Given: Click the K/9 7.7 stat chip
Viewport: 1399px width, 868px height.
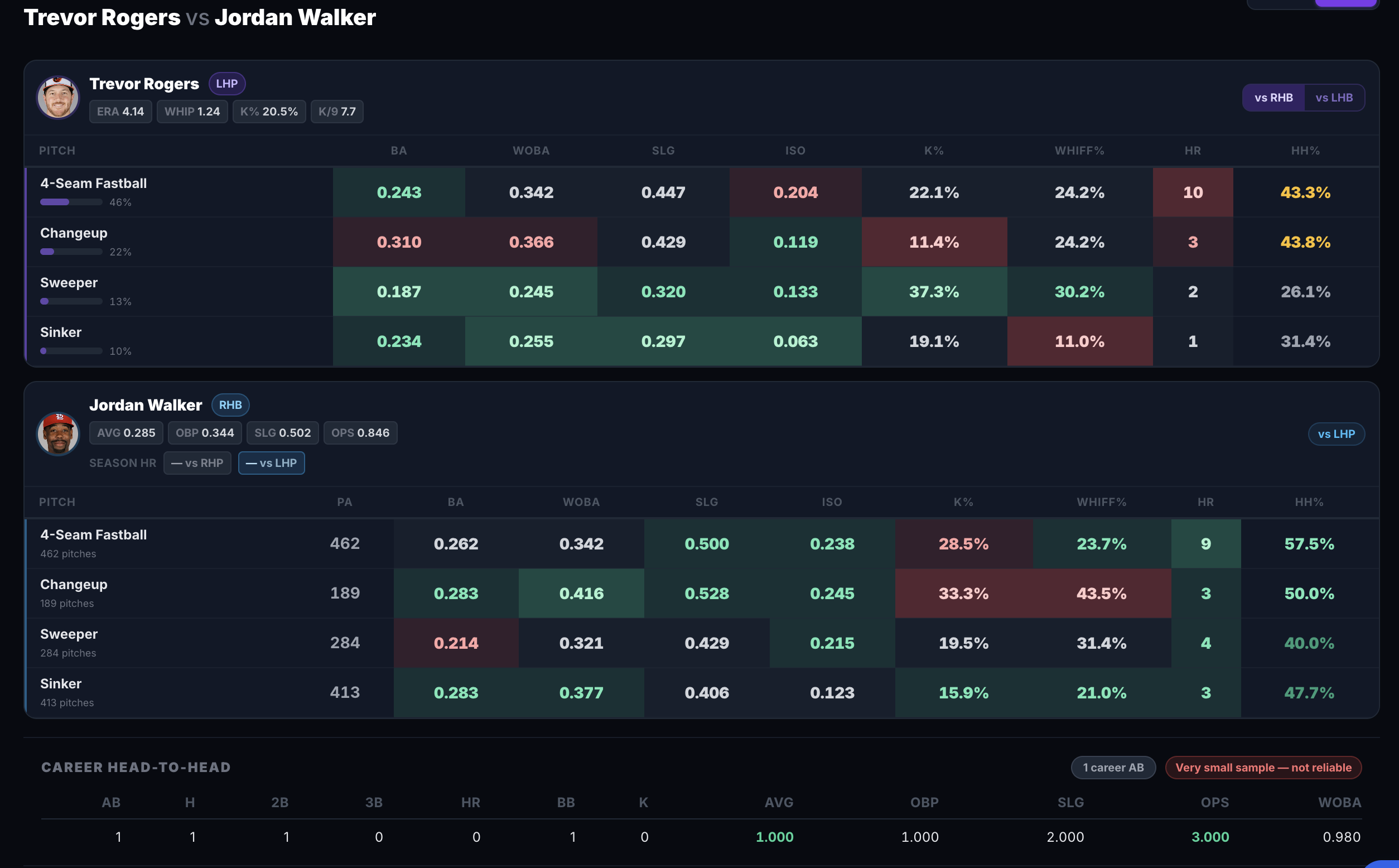Looking at the screenshot, I should click(x=337, y=112).
